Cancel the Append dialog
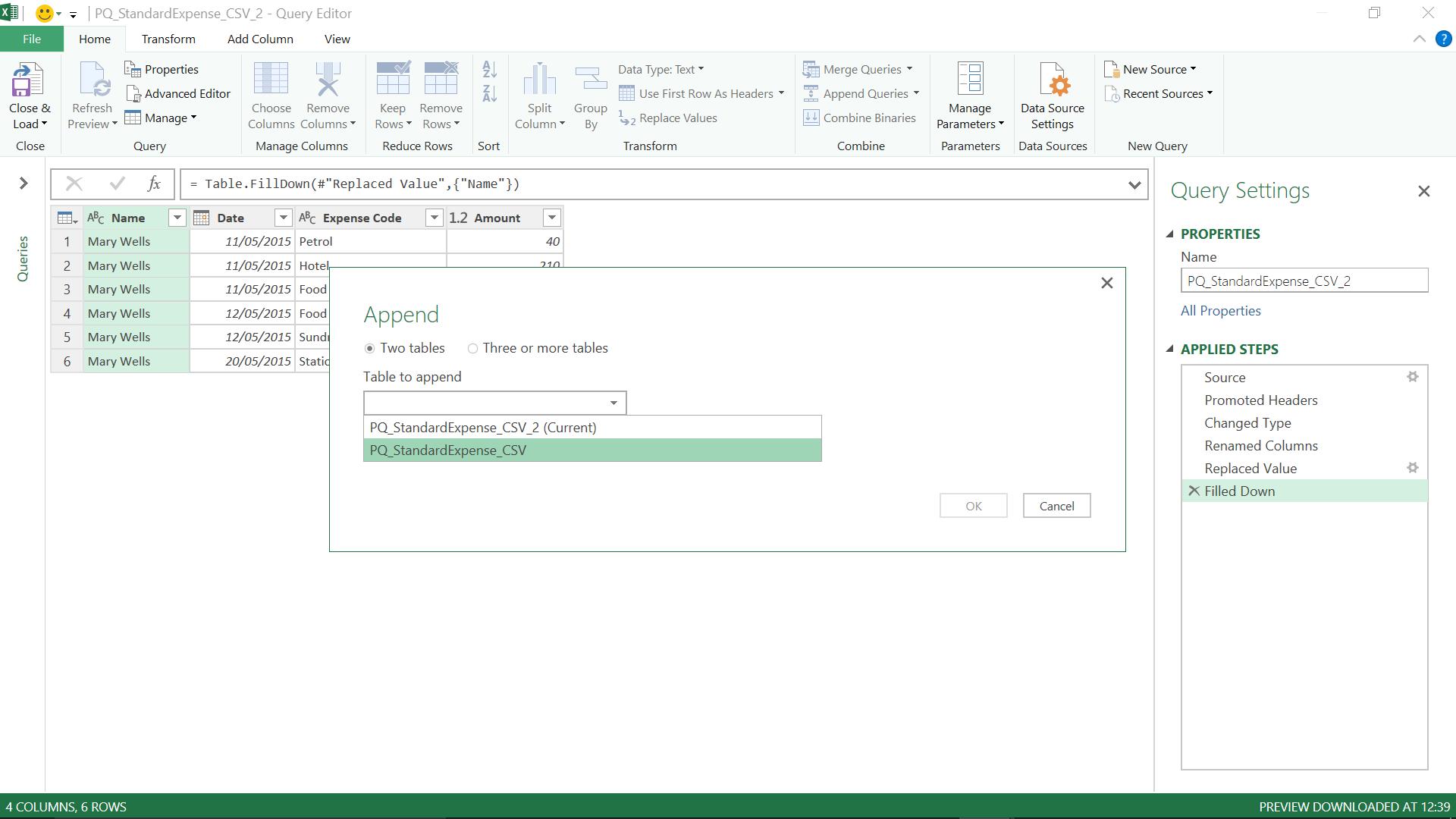The image size is (1456, 819). click(x=1056, y=506)
